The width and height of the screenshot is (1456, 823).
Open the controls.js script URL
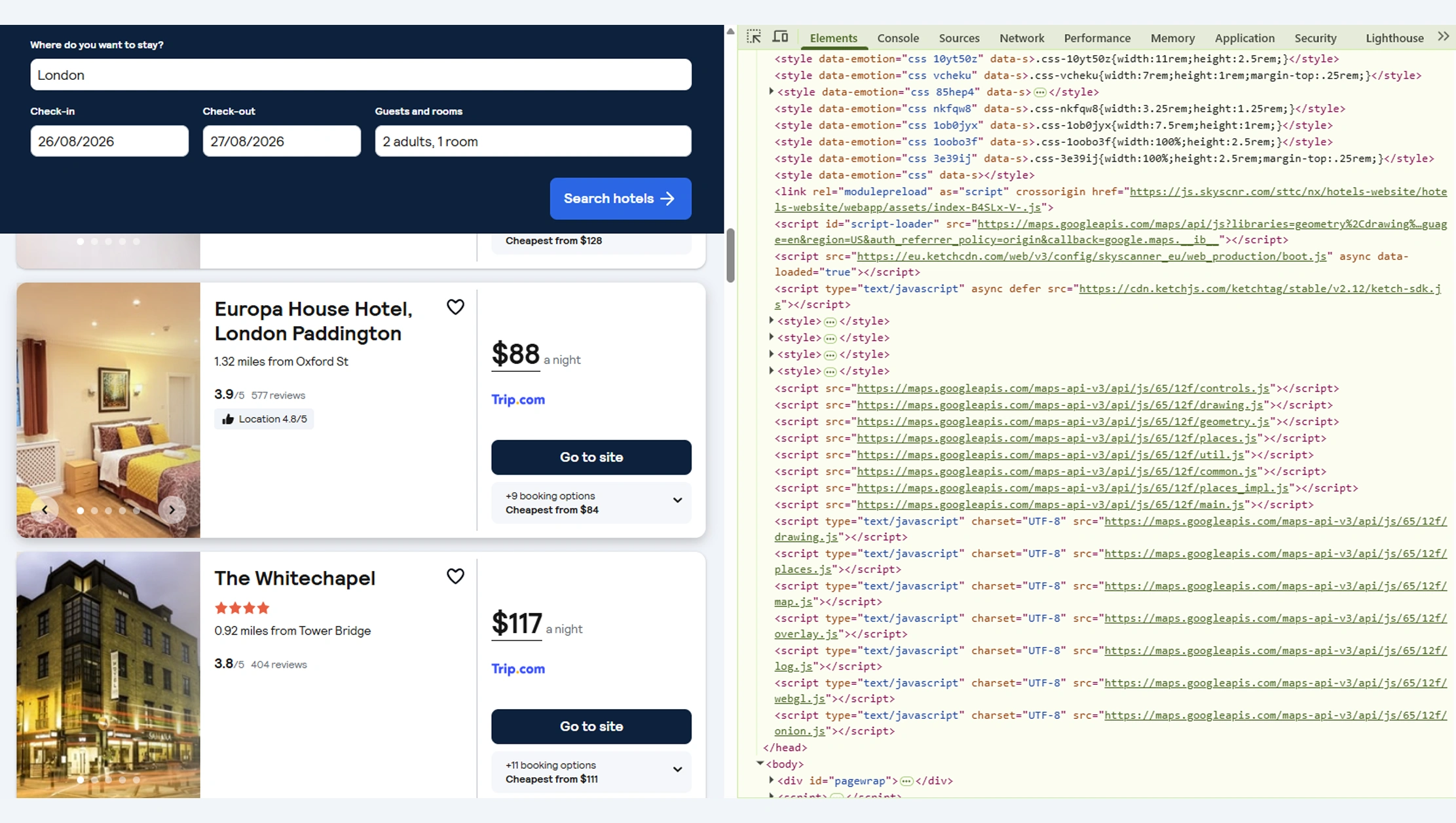1063,388
